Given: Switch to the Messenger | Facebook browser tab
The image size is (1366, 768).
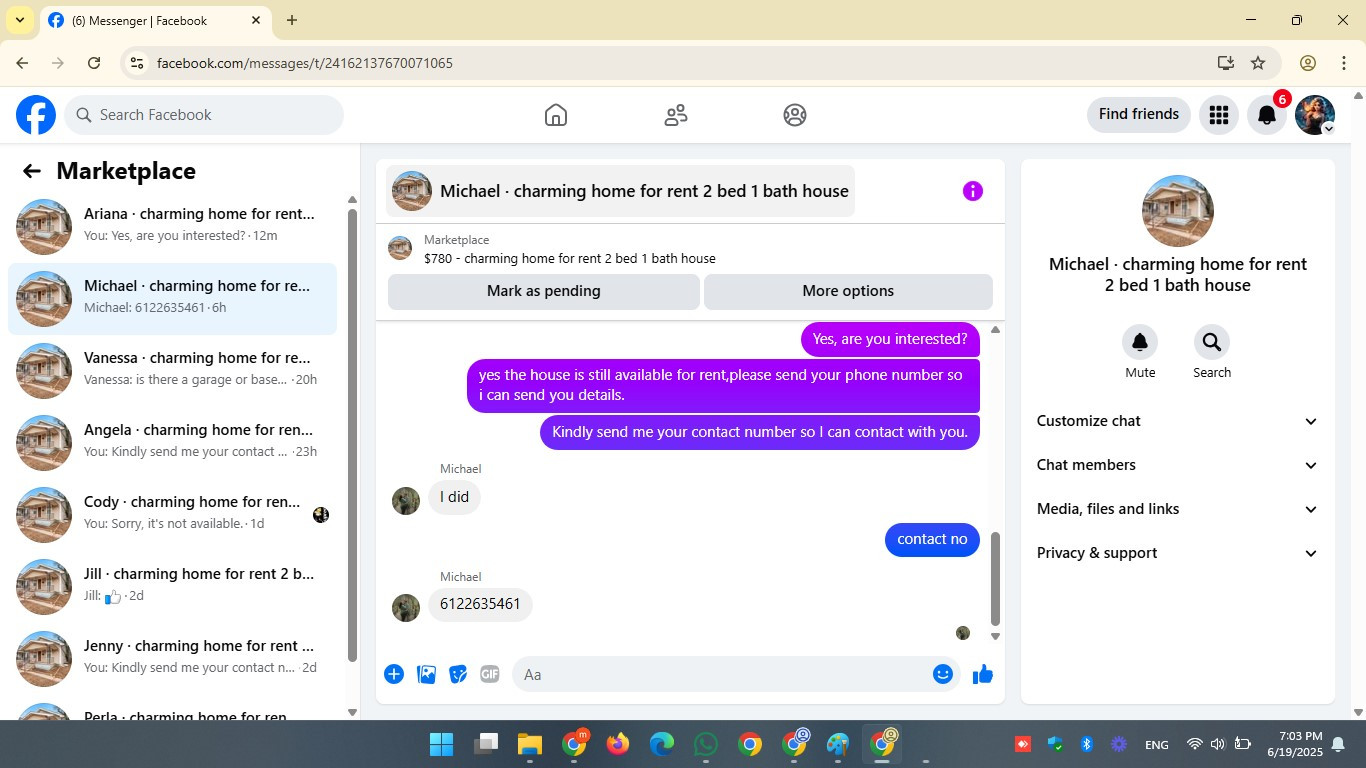Looking at the screenshot, I should click(x=155, y=20).
